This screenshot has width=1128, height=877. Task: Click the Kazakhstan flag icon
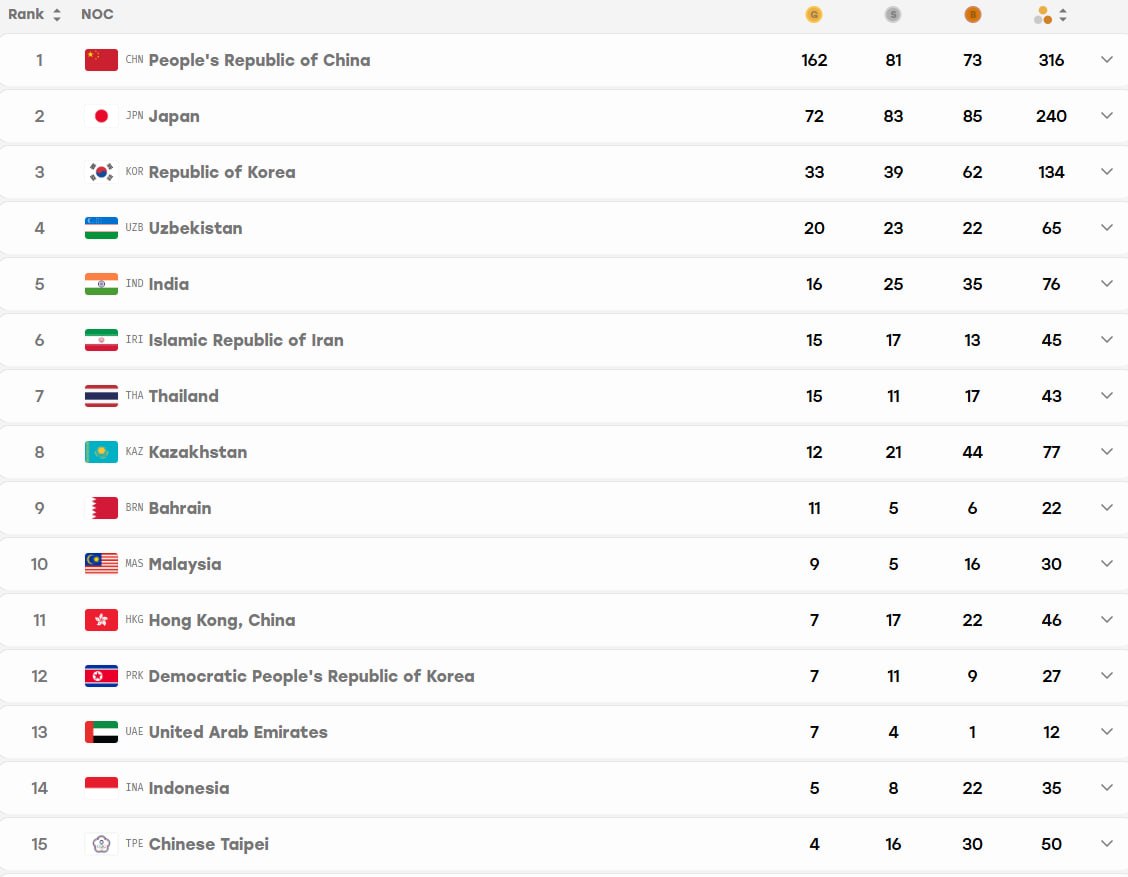coord(101,452)
